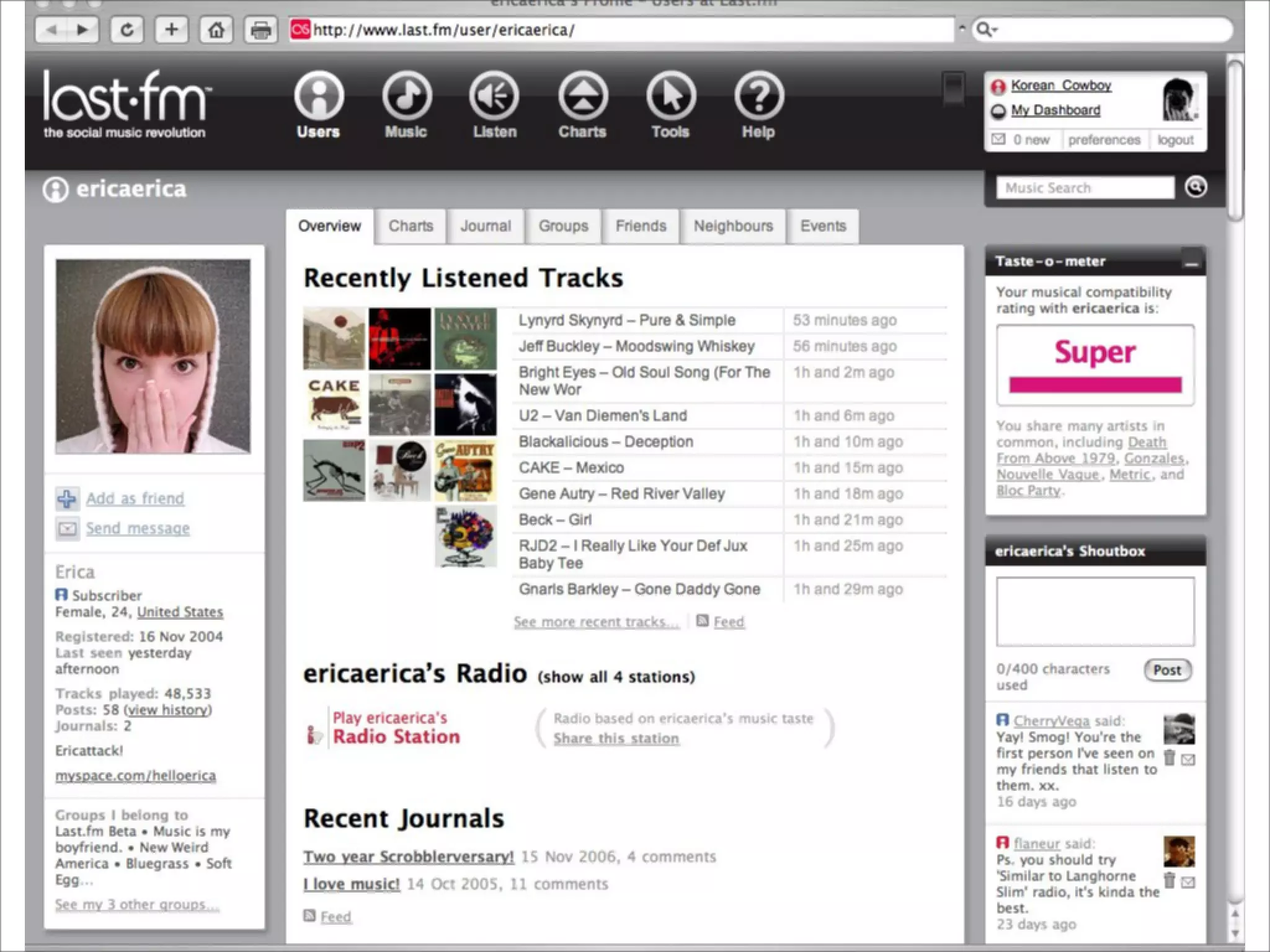This screenshot has height=952, width=1270.
Task: Click the Send message envelope icon
Action: click(x=67, y=529)
